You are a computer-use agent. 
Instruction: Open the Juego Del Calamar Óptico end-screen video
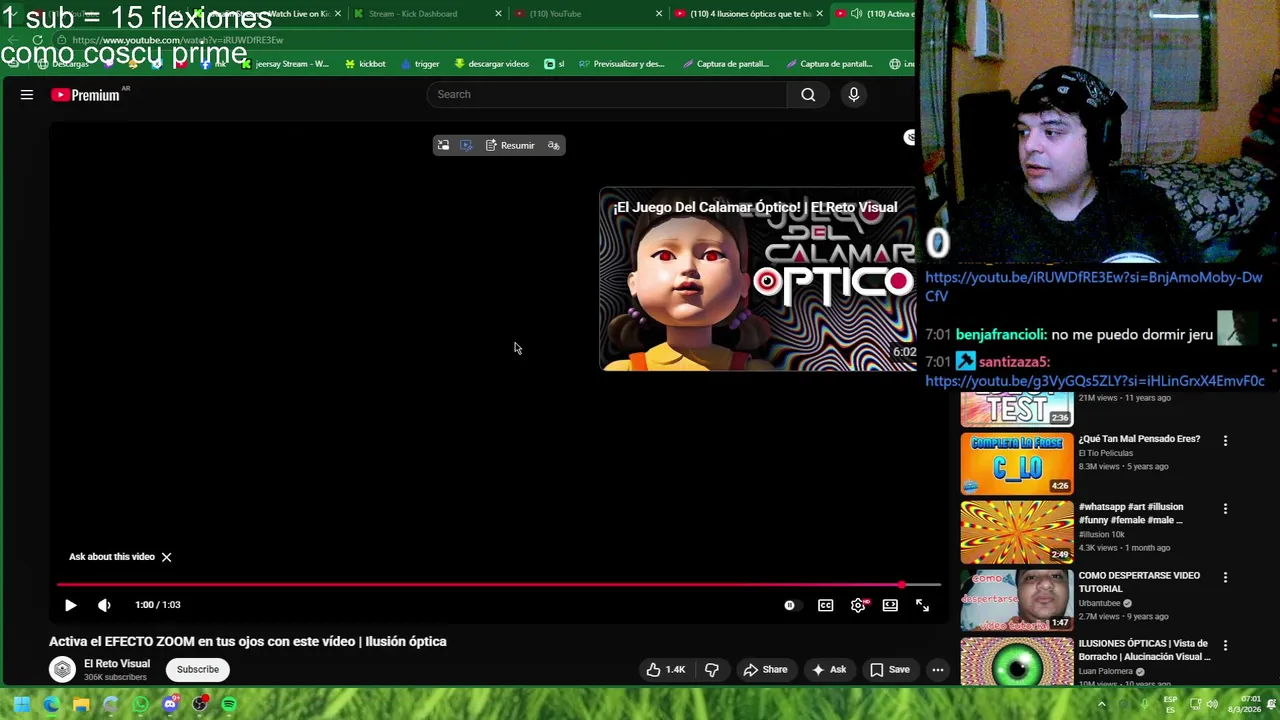tap(758, 280)
